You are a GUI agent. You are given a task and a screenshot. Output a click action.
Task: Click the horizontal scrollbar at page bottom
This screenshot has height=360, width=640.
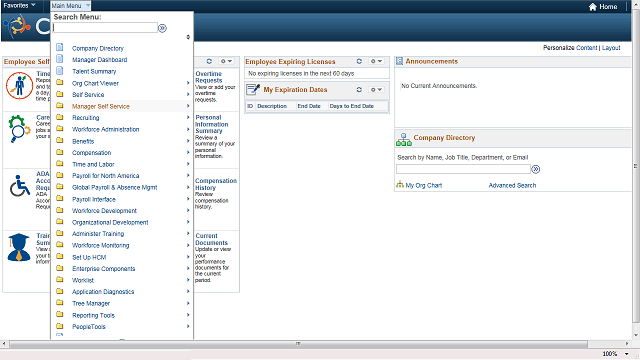(x=298, y=344)
